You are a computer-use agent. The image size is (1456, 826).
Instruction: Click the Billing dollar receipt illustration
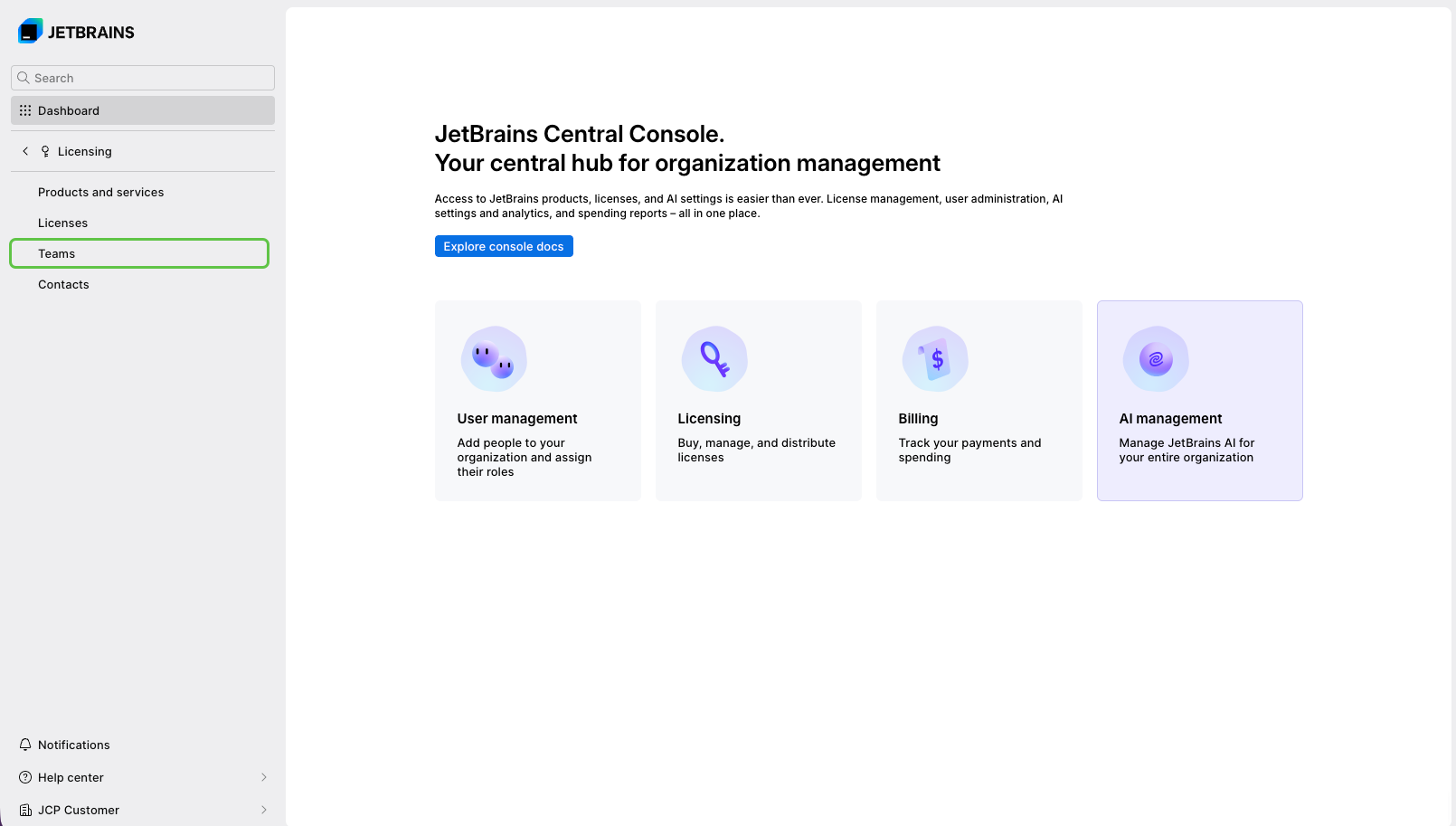(x=935, y=359)
